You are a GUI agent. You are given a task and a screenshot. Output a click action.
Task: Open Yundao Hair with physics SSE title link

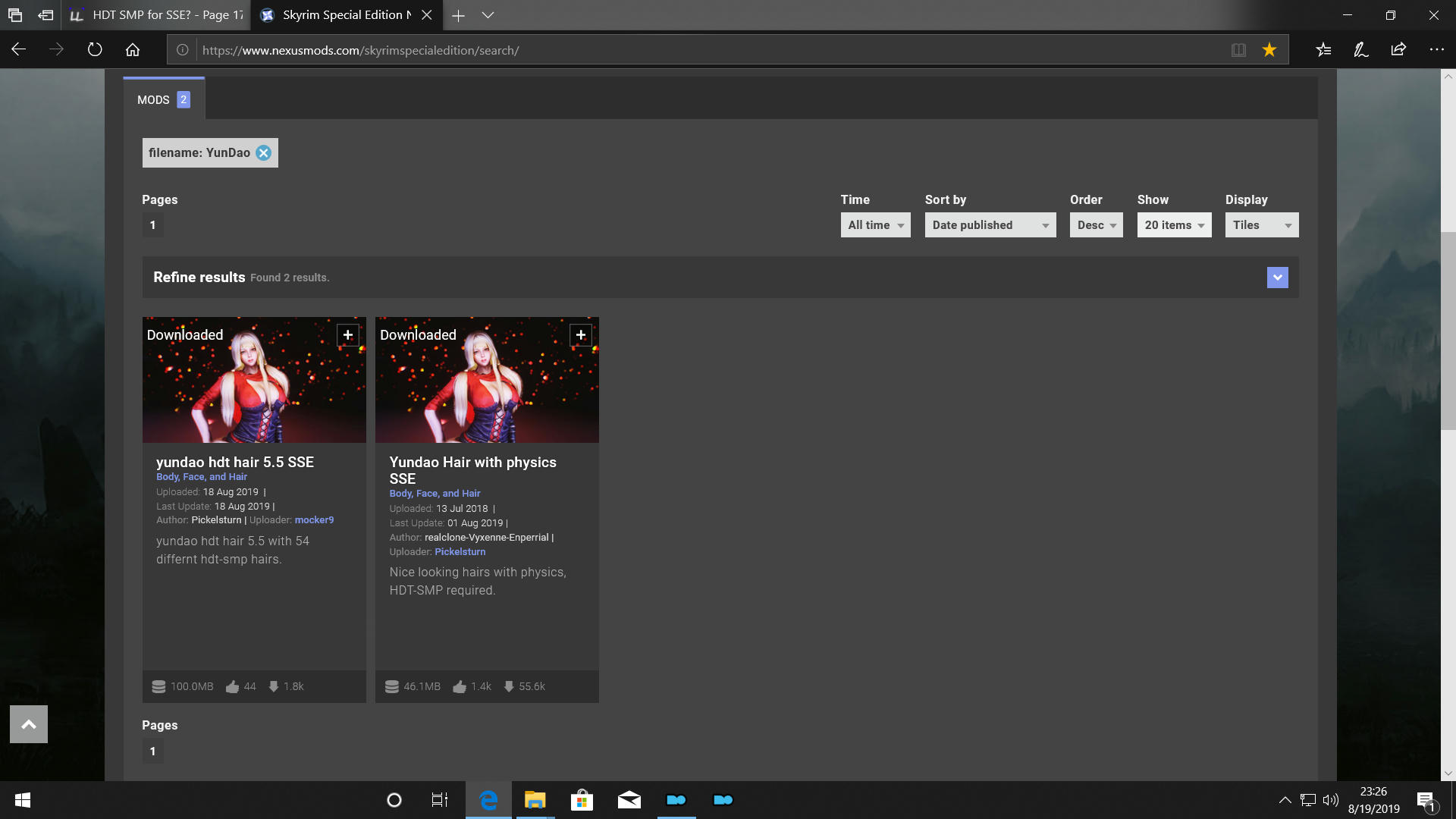click(x=472, y=470)
